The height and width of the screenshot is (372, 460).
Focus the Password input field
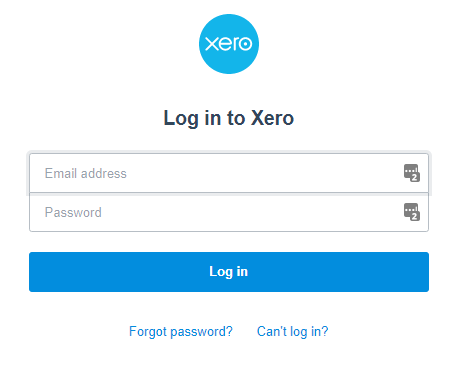pyautogui.click(x=229, y=212)
